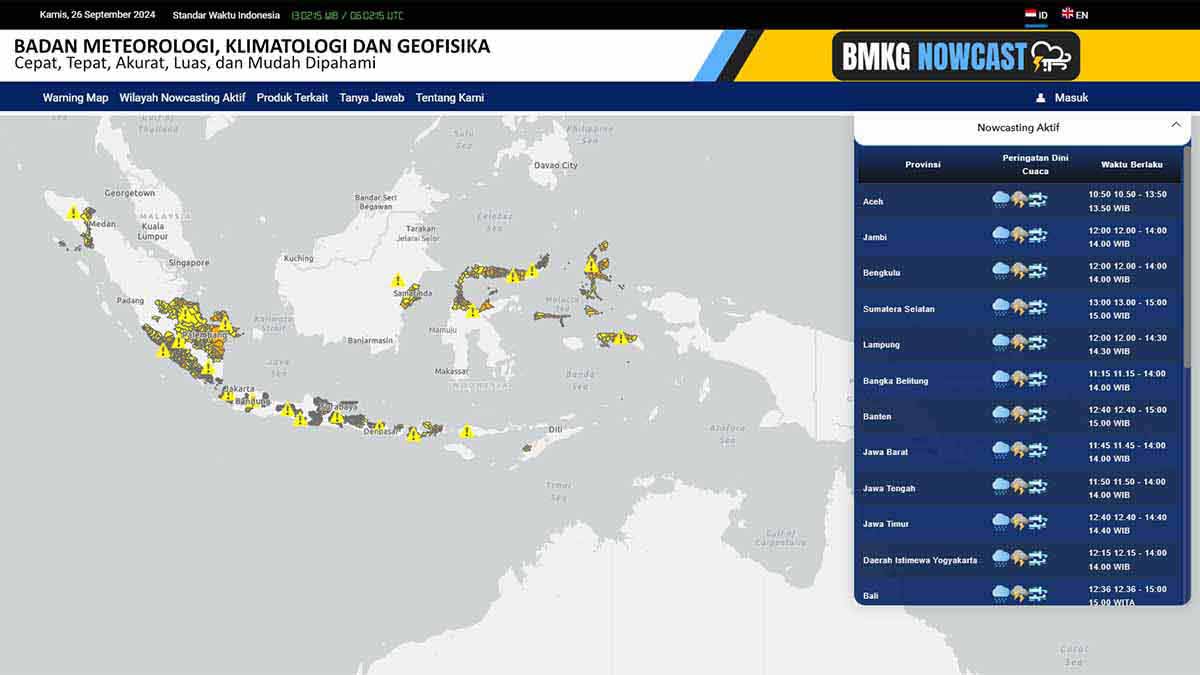Click the weather icon in Jawa Tengah row
Image resolution: width=1200 pixels, height=675 pixels.
pos(1019,488)
